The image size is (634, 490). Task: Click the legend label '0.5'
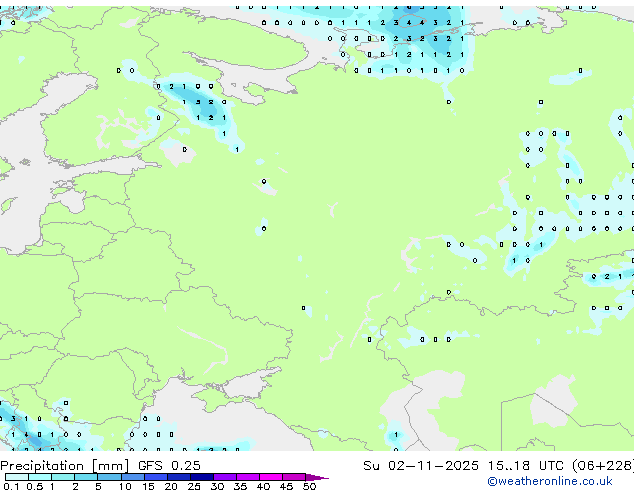pos(34,486)
